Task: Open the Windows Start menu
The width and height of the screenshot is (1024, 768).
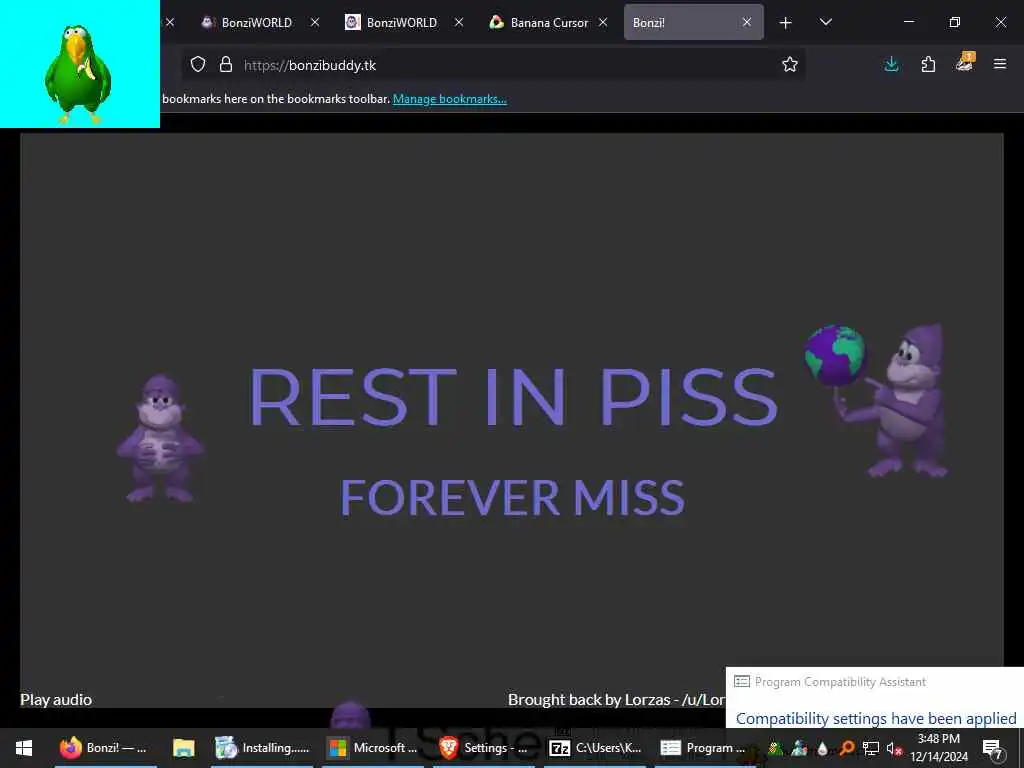Action: (24, 748)
